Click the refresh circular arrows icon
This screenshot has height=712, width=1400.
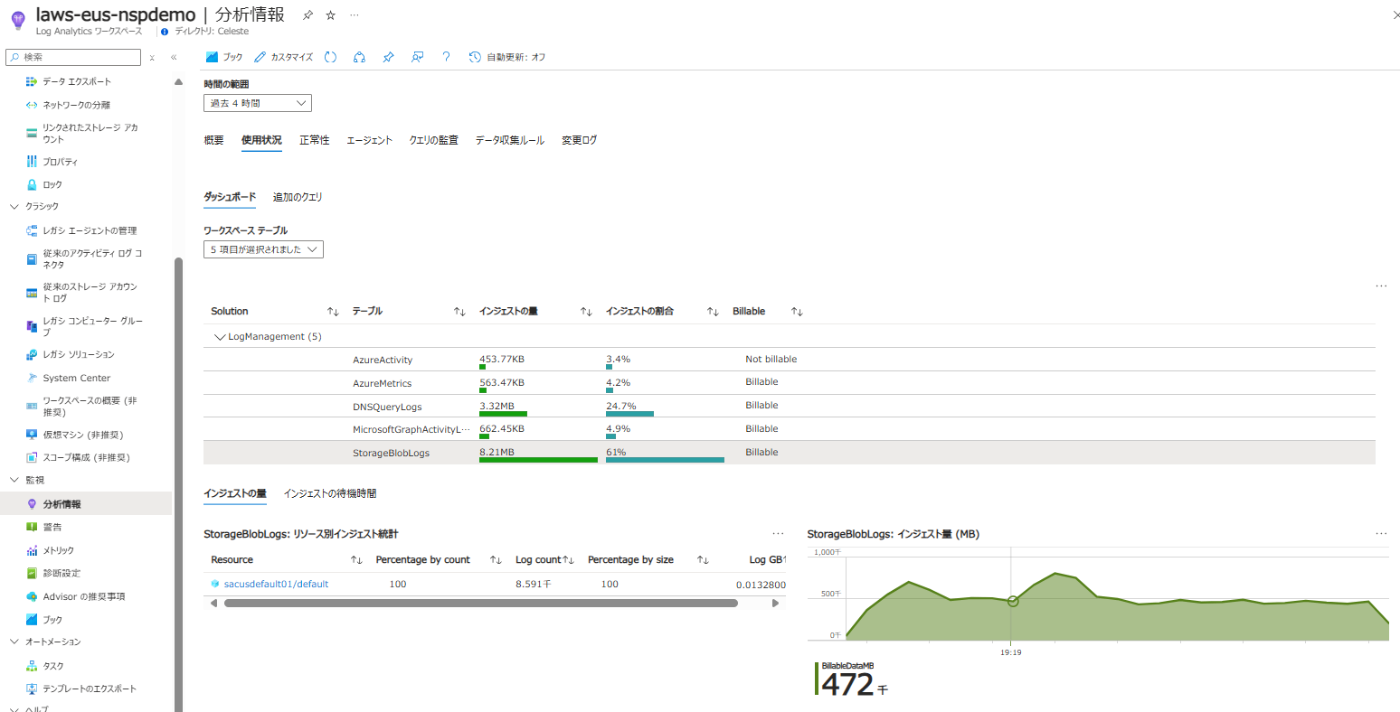(x=331, y=57)
